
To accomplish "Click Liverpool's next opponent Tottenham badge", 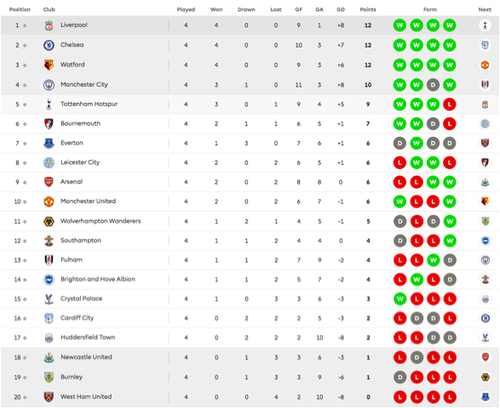I will (485, 25).
